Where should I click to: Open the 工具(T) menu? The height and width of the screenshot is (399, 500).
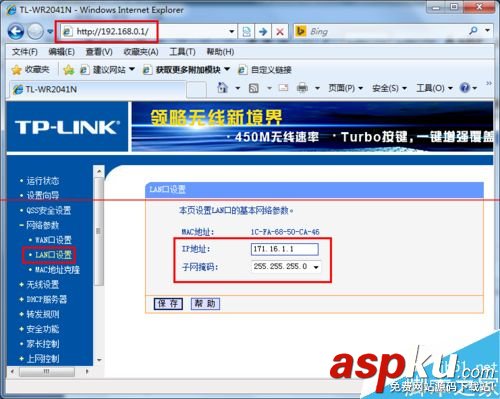click(x=182, y=52)
